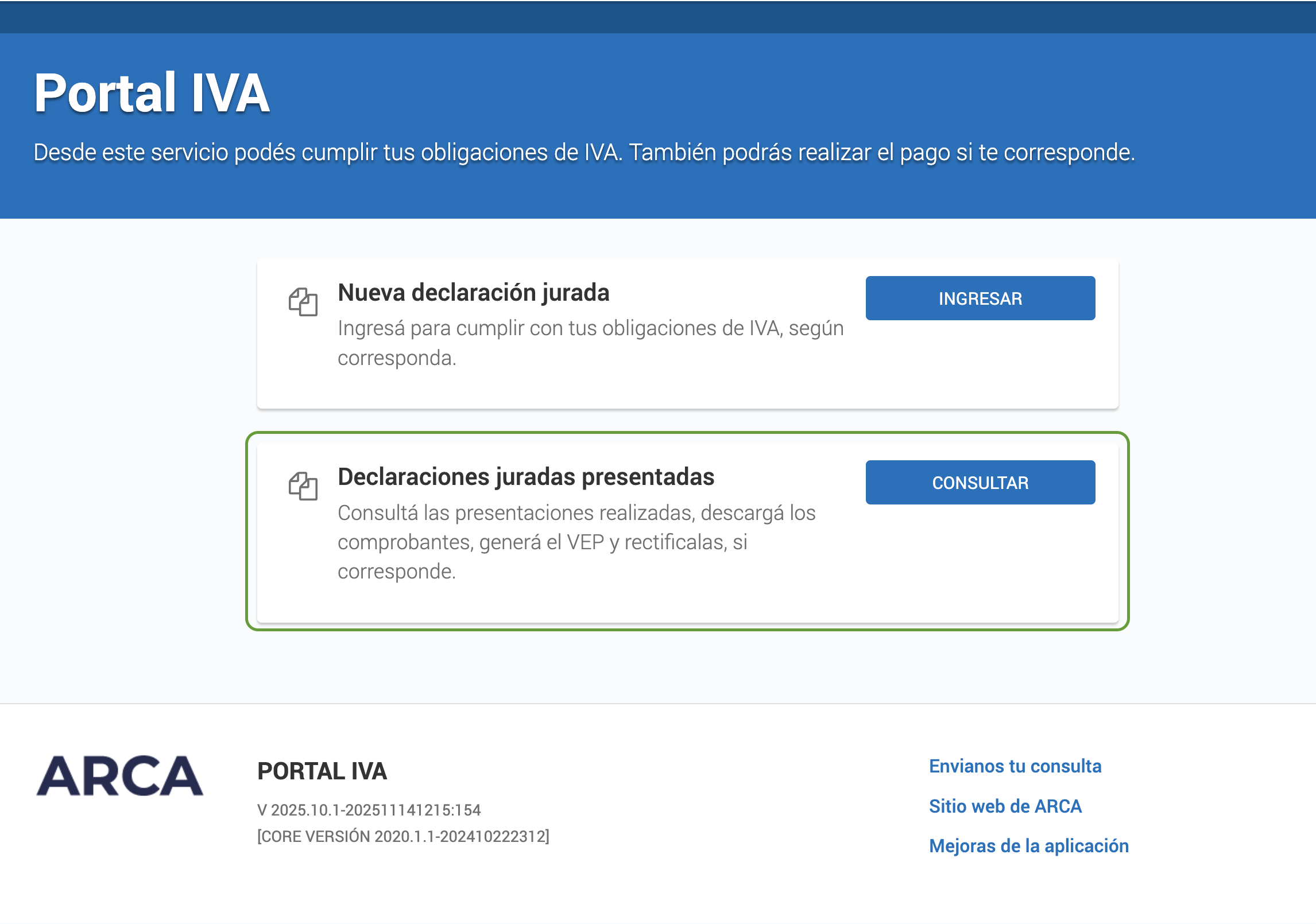Select the Declaraciones juradas presentadas heading
This screenshot has height=924, width=1316.
(x=526, y=477)
